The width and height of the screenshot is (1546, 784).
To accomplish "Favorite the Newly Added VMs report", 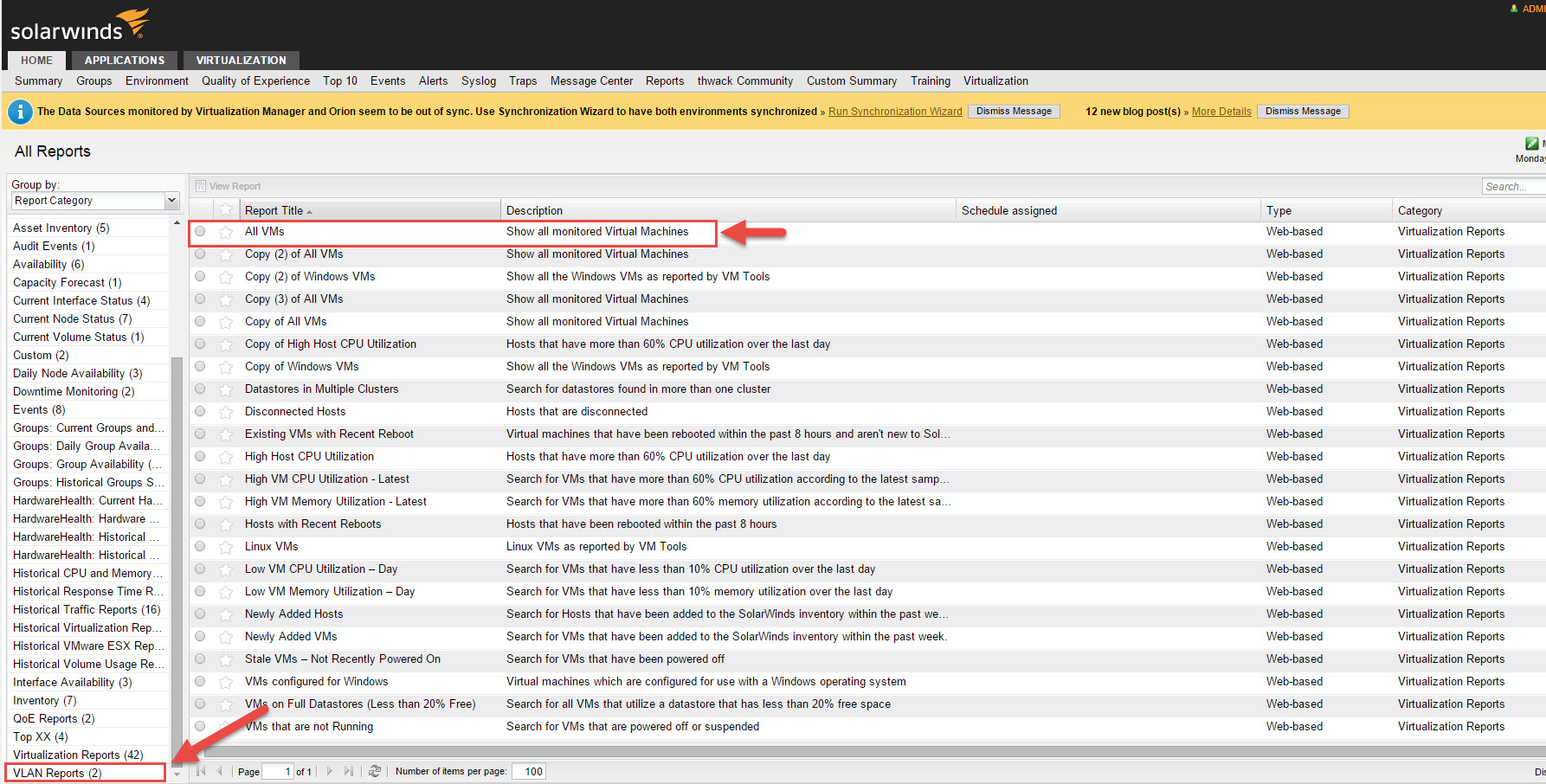I will pyautogui.click(x=226, y=637).
